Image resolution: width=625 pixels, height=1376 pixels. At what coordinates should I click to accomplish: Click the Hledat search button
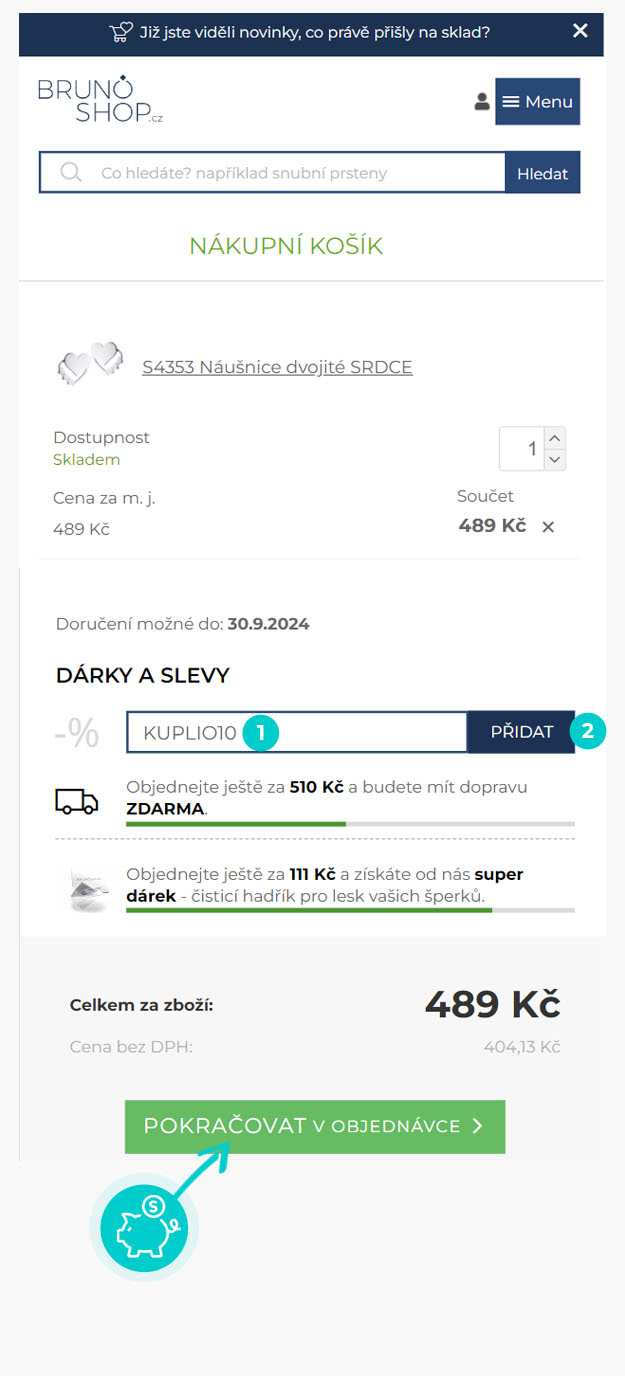click(542, 173)
